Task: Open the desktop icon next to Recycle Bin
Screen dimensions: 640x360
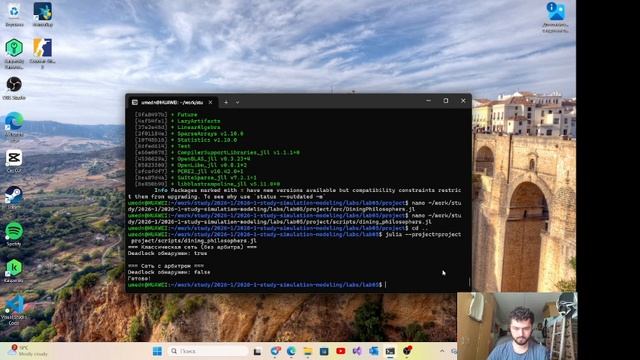Action: (42, 14)
